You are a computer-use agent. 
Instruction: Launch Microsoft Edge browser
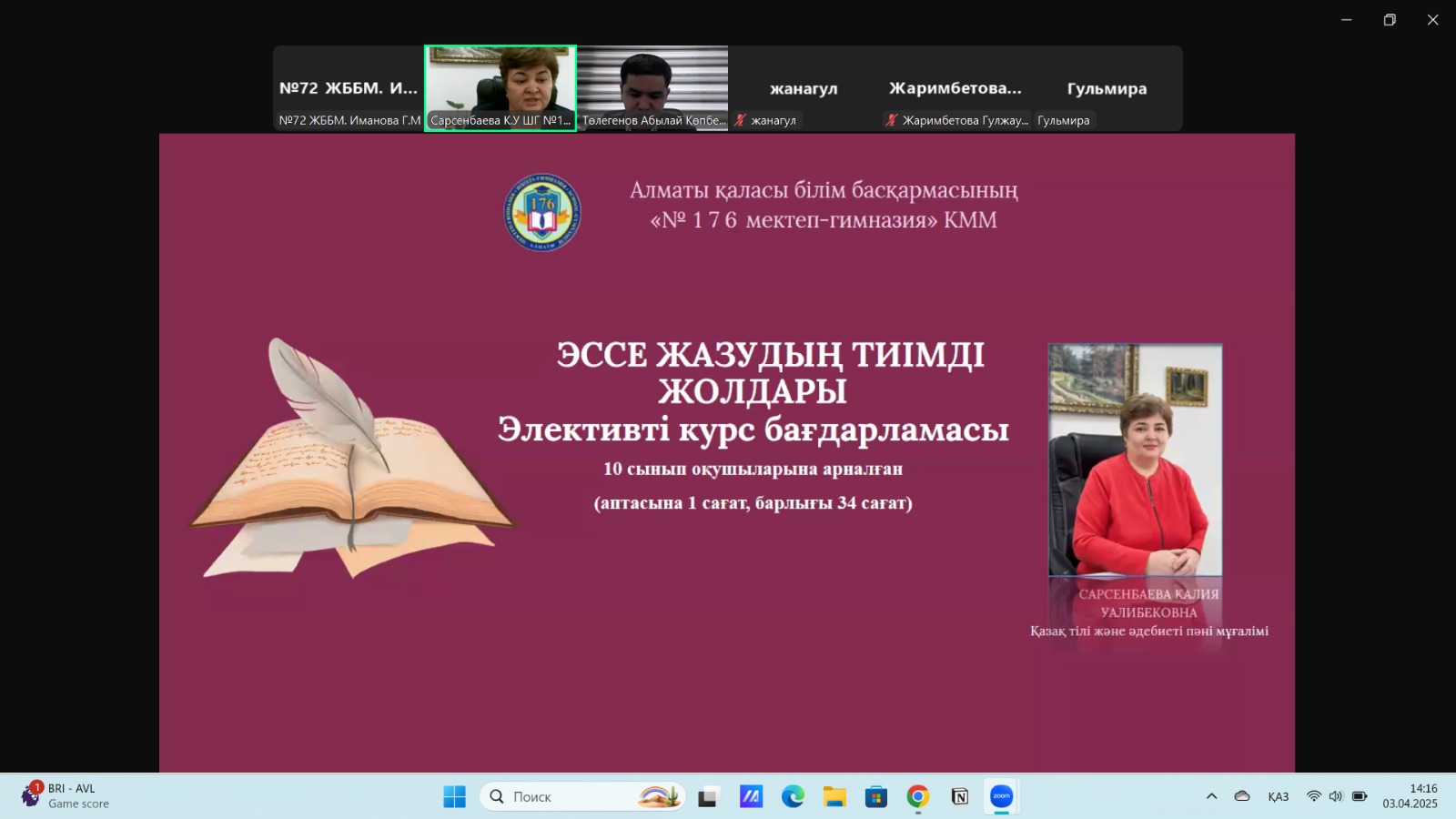[793, 797]
